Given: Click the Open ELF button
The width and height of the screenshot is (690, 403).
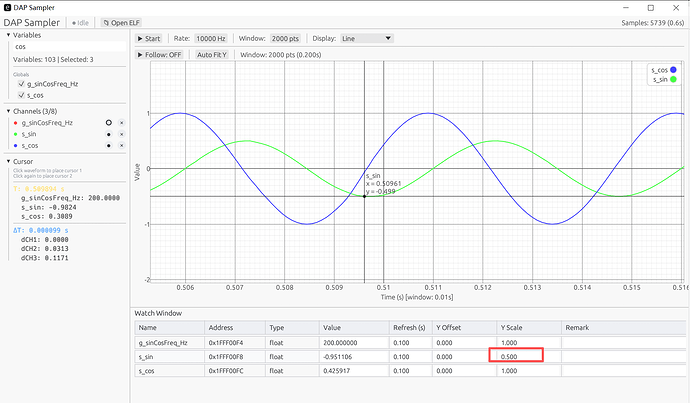Looking at the screenshot, I should tap(121, 22).
